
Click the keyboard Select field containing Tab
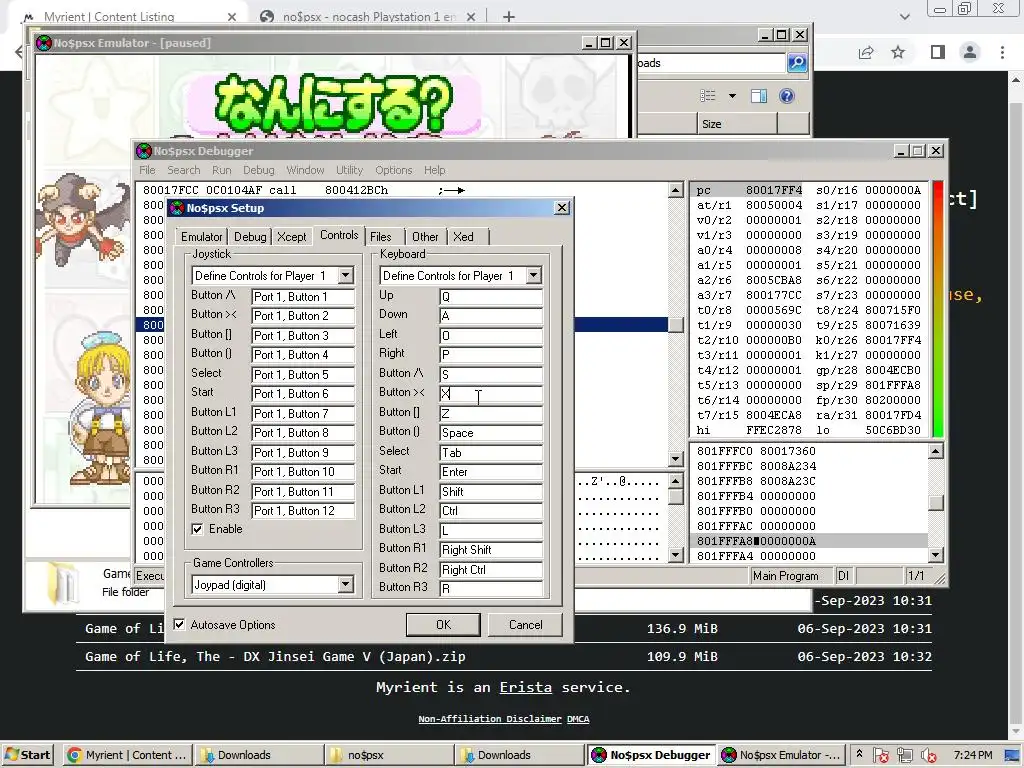[491, 453]
